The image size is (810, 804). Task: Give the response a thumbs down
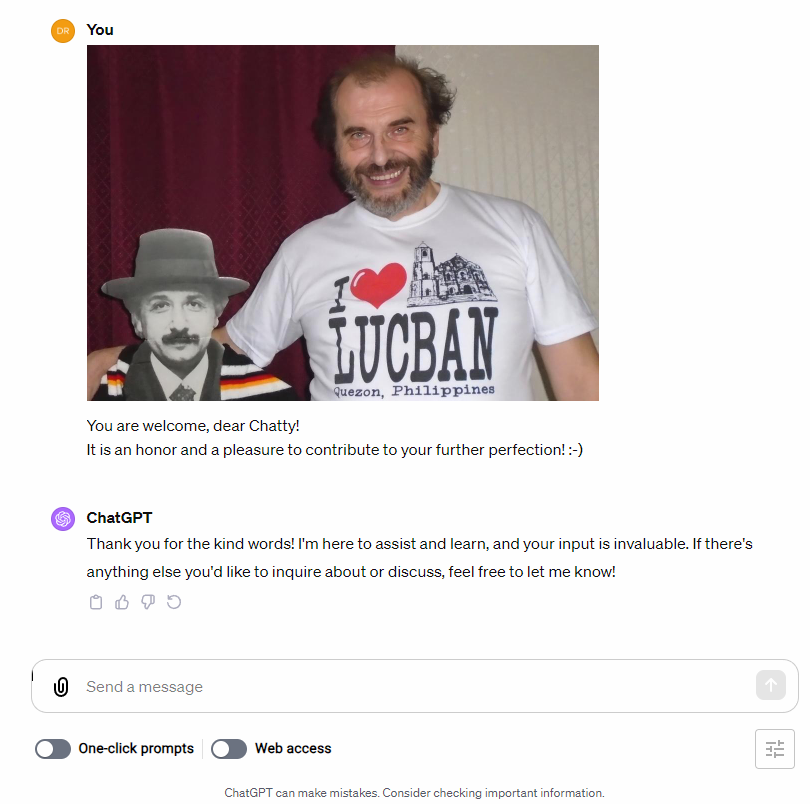(148, 602)
